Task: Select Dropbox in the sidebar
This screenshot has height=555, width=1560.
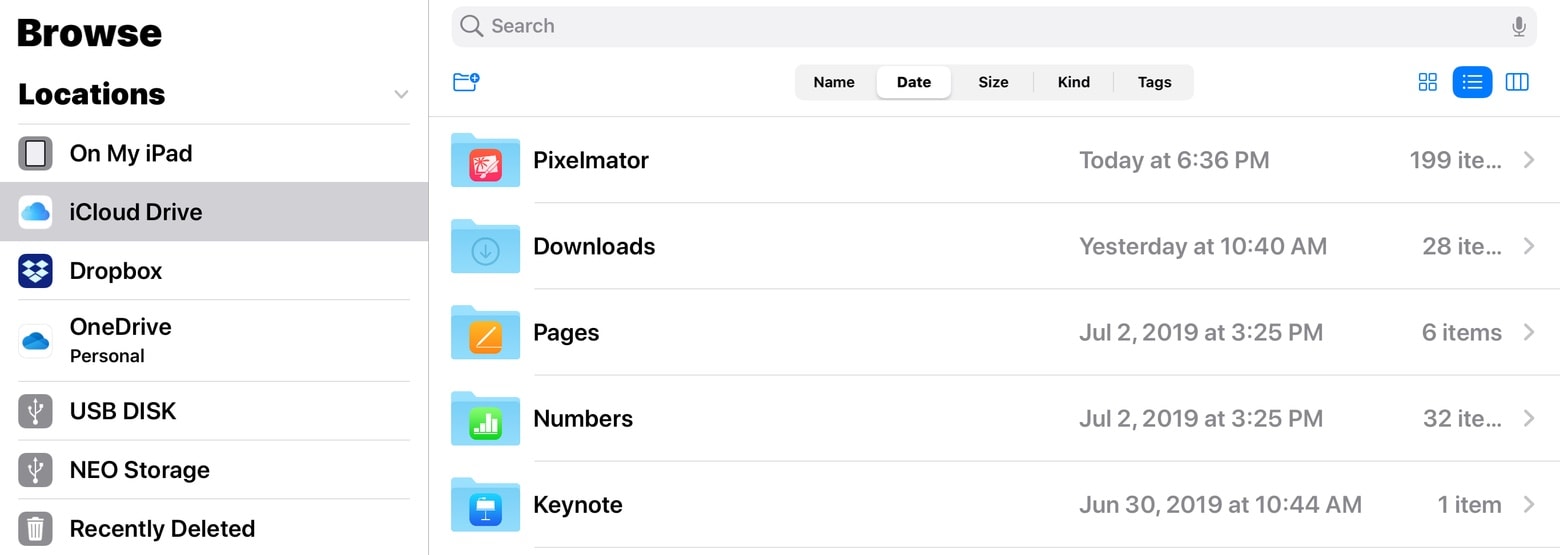Action: click(116, 271)
